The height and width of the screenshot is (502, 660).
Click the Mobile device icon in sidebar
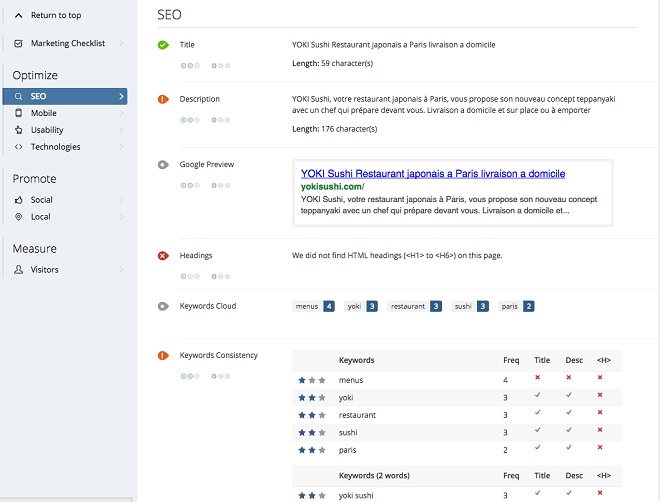(x=19, y=113)
